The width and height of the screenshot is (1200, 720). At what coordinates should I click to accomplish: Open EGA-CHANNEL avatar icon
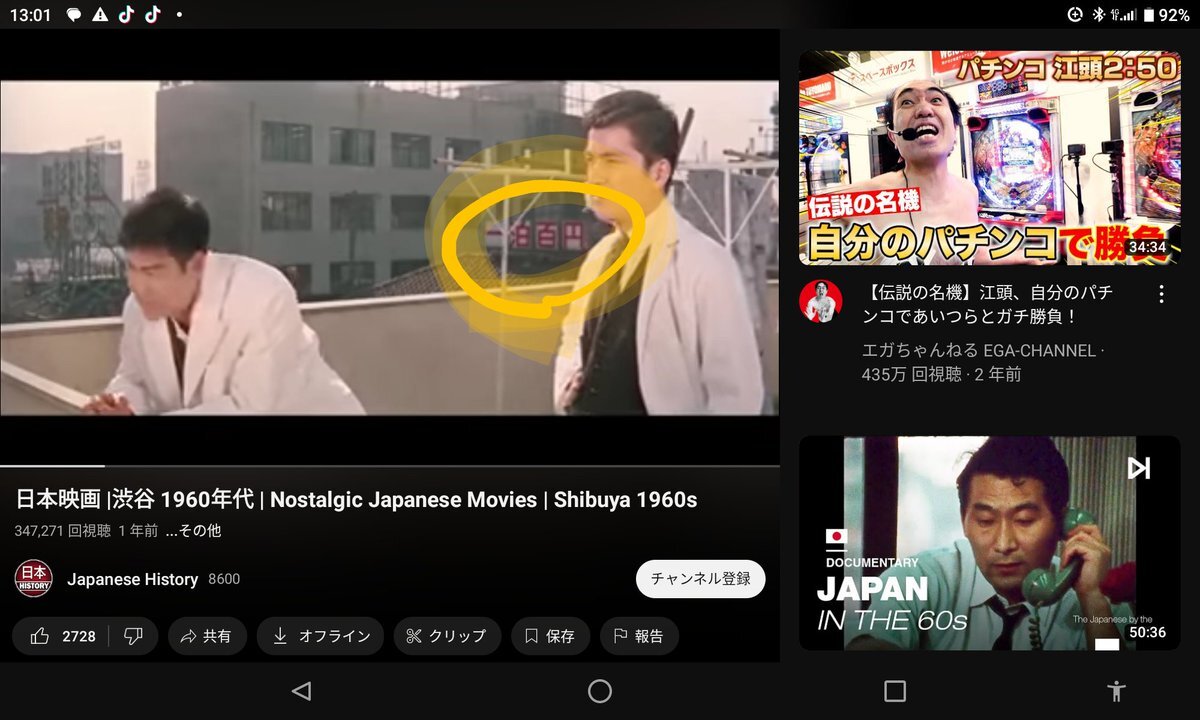(x=821, y=300)
